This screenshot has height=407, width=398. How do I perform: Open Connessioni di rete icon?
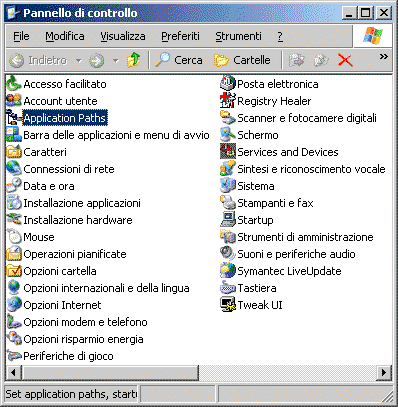[x=14, y=169]
